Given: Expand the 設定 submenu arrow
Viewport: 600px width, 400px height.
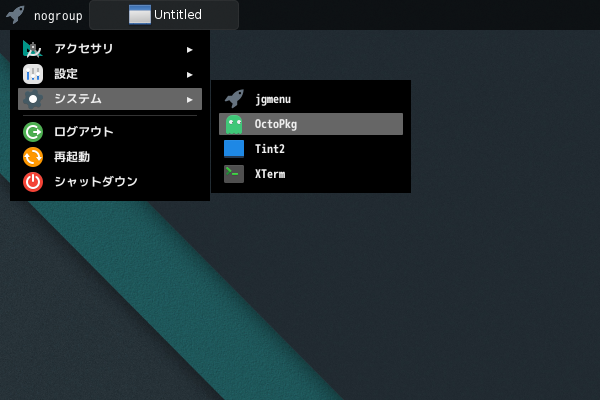Looking at the screenshot, I should click(x=189, y=75).
